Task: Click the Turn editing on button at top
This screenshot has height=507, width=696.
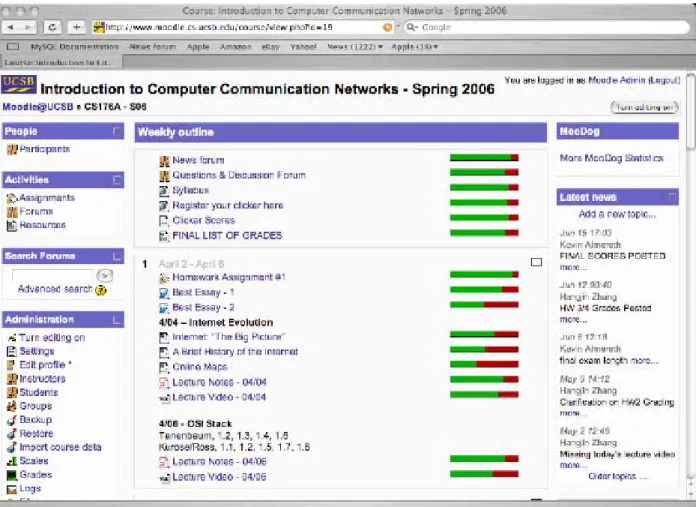Action: (645, 107)
